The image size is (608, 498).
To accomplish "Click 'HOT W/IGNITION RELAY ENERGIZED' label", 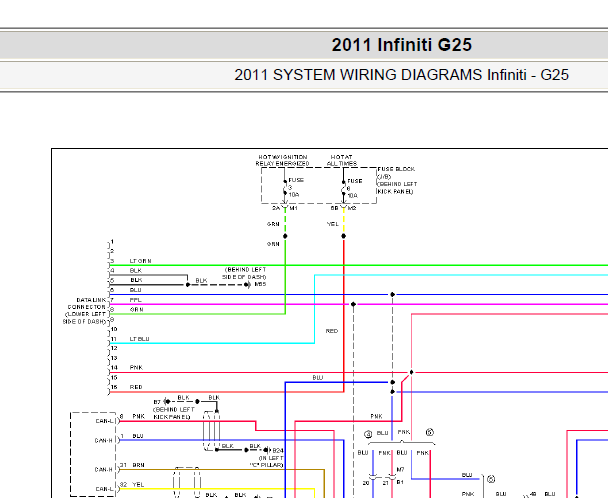I will pyautogui.click(x=282, y=160).
